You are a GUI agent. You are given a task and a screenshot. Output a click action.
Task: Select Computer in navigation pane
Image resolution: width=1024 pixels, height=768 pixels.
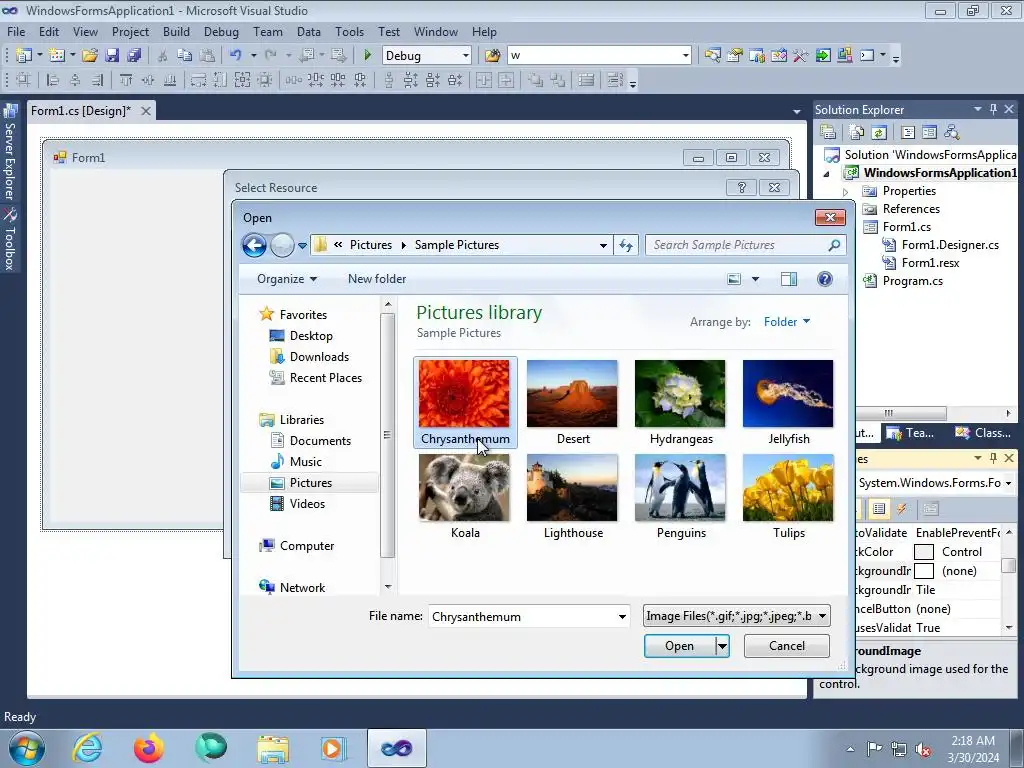pos(306,546)
